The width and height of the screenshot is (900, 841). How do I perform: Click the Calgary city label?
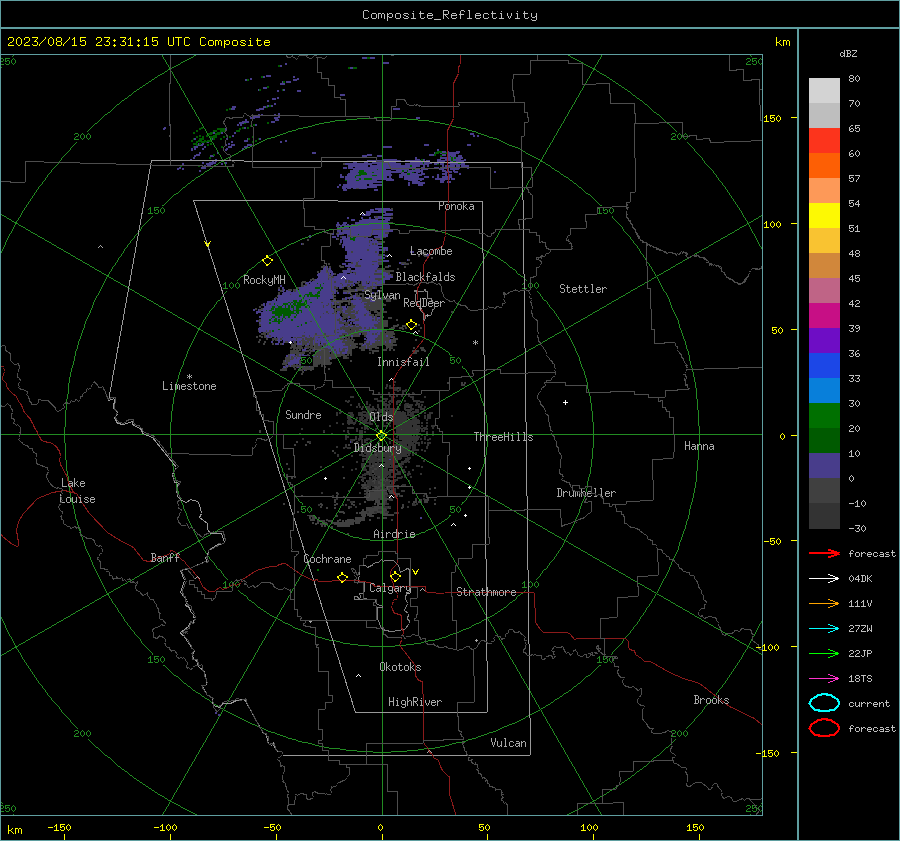pos(390,588)
